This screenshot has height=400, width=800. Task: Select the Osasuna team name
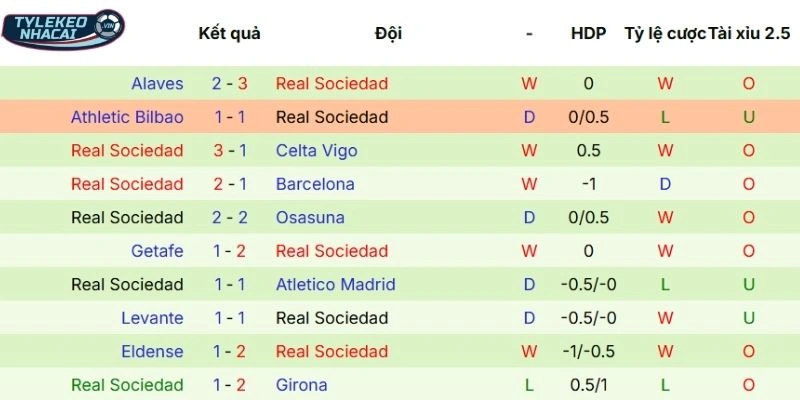point(310,218)
